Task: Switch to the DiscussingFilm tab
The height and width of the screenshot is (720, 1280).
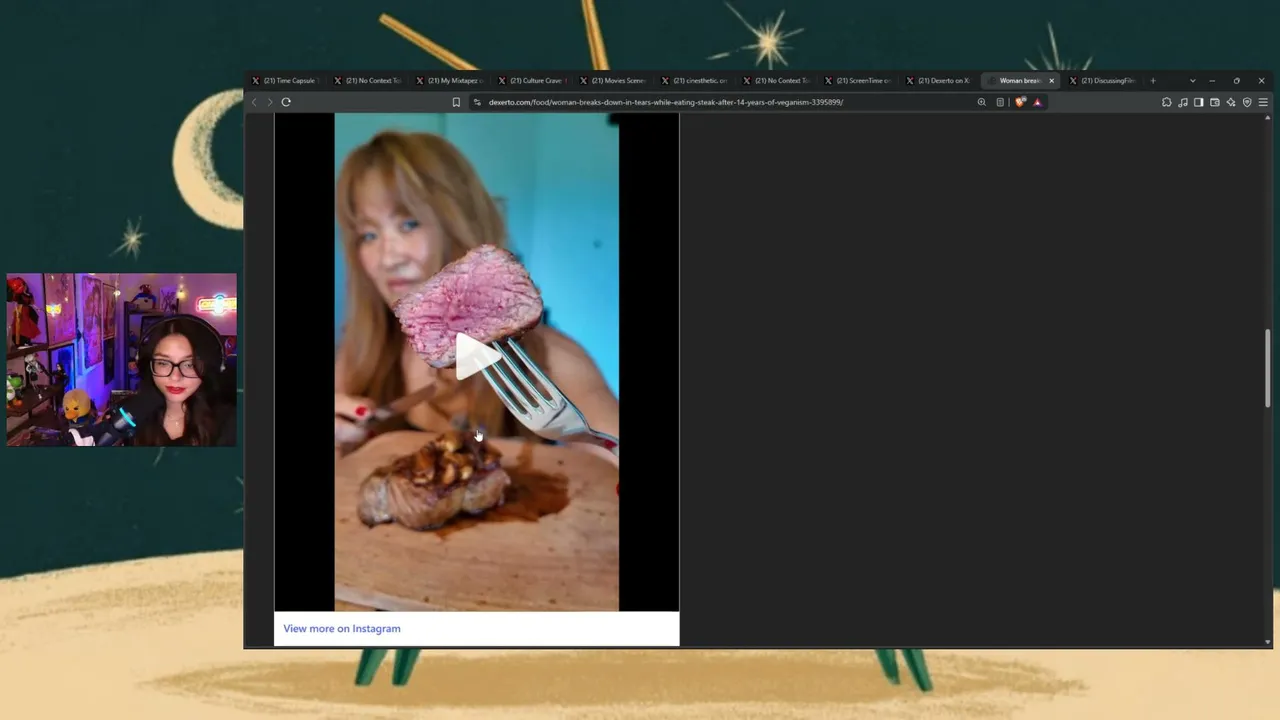Action: coord(1102,81)
